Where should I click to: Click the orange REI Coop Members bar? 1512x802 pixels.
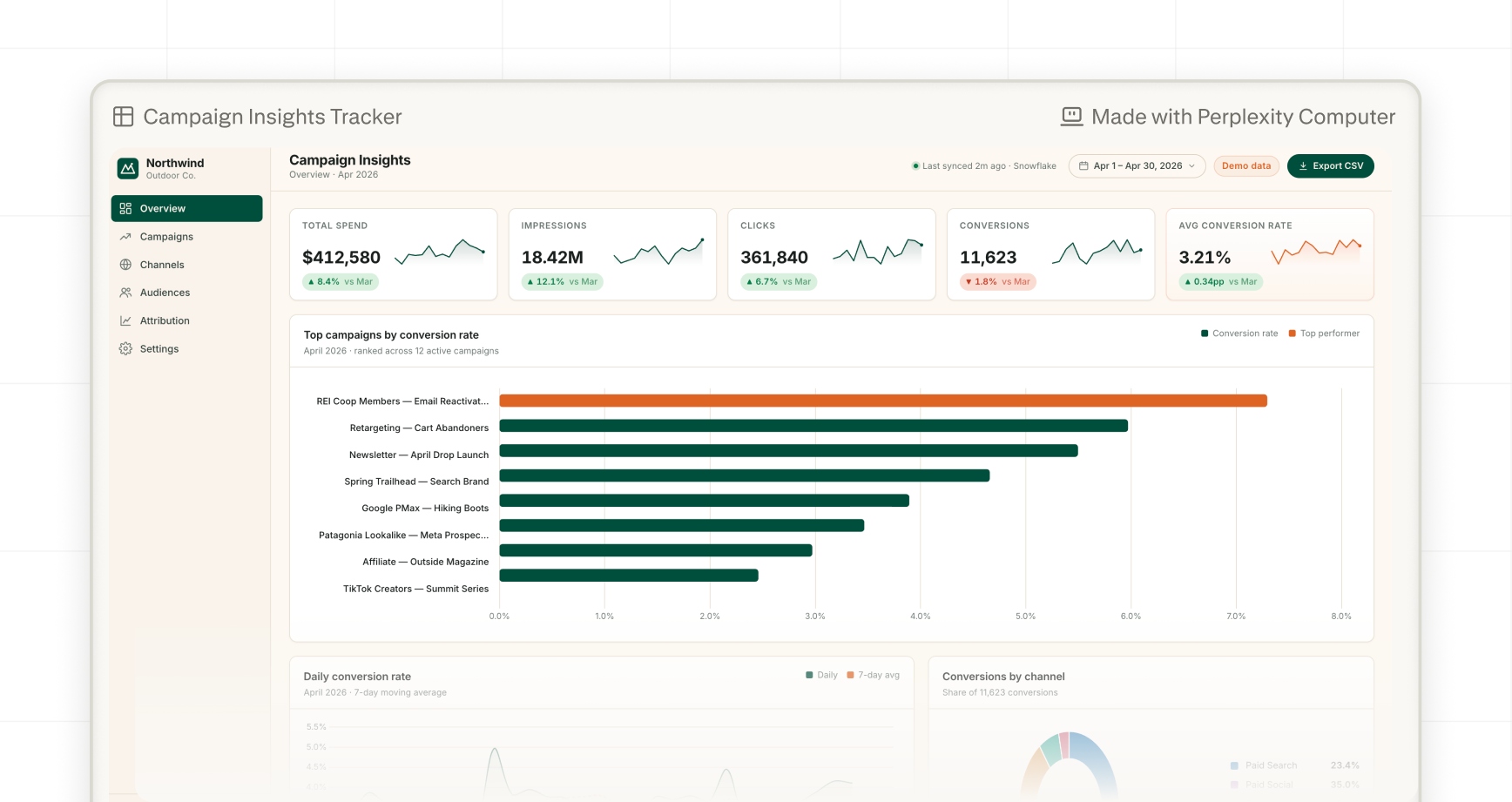883,401
